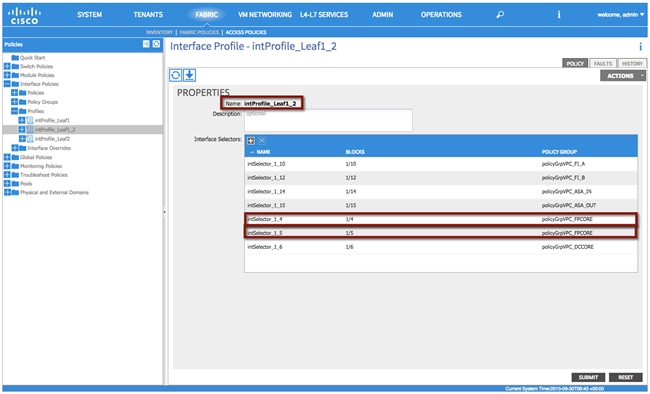650x394 pixels.
Task: Switch to the POLICY tab
Action: tap(575, 63)
